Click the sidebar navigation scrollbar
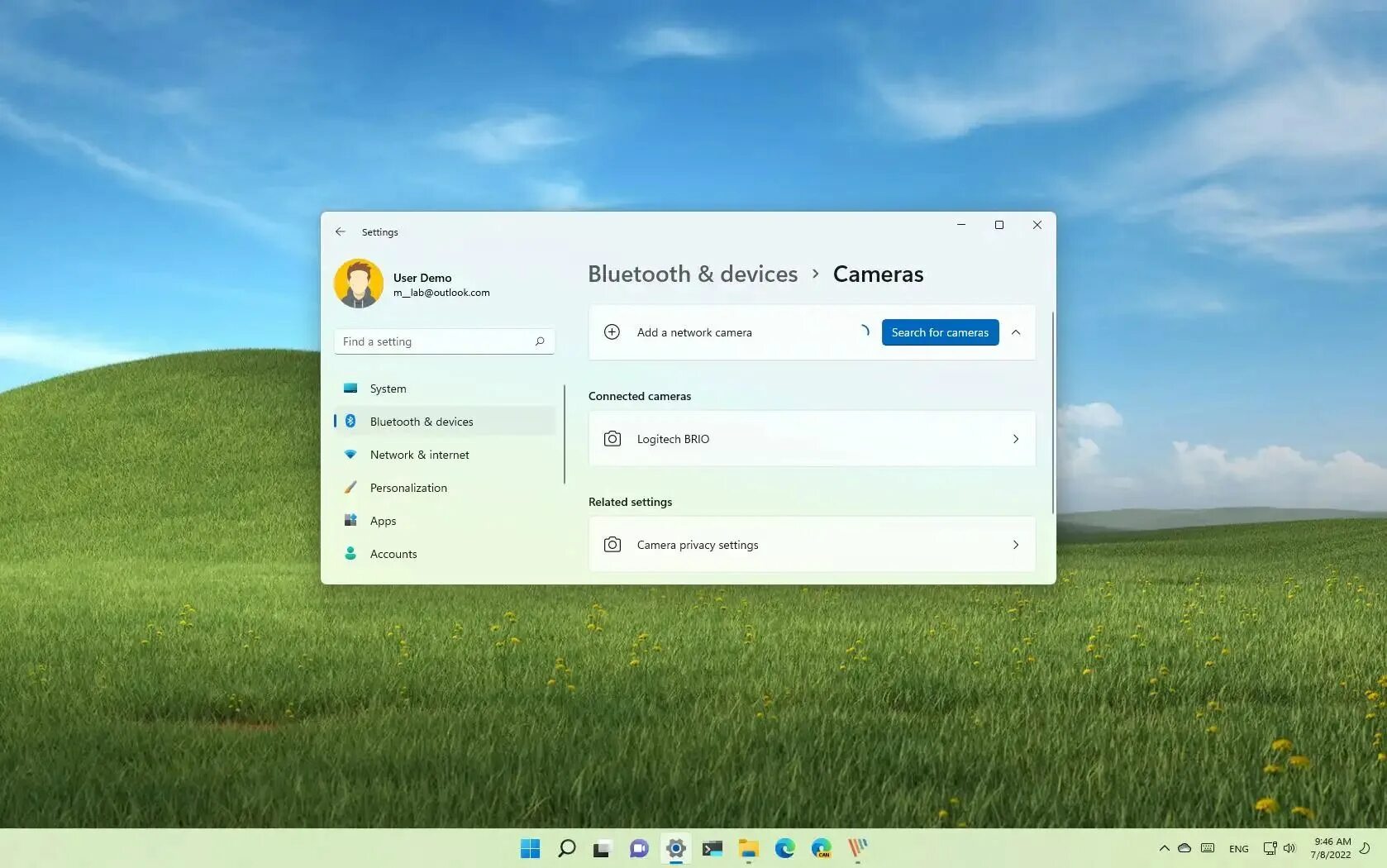 coord(565,434)
